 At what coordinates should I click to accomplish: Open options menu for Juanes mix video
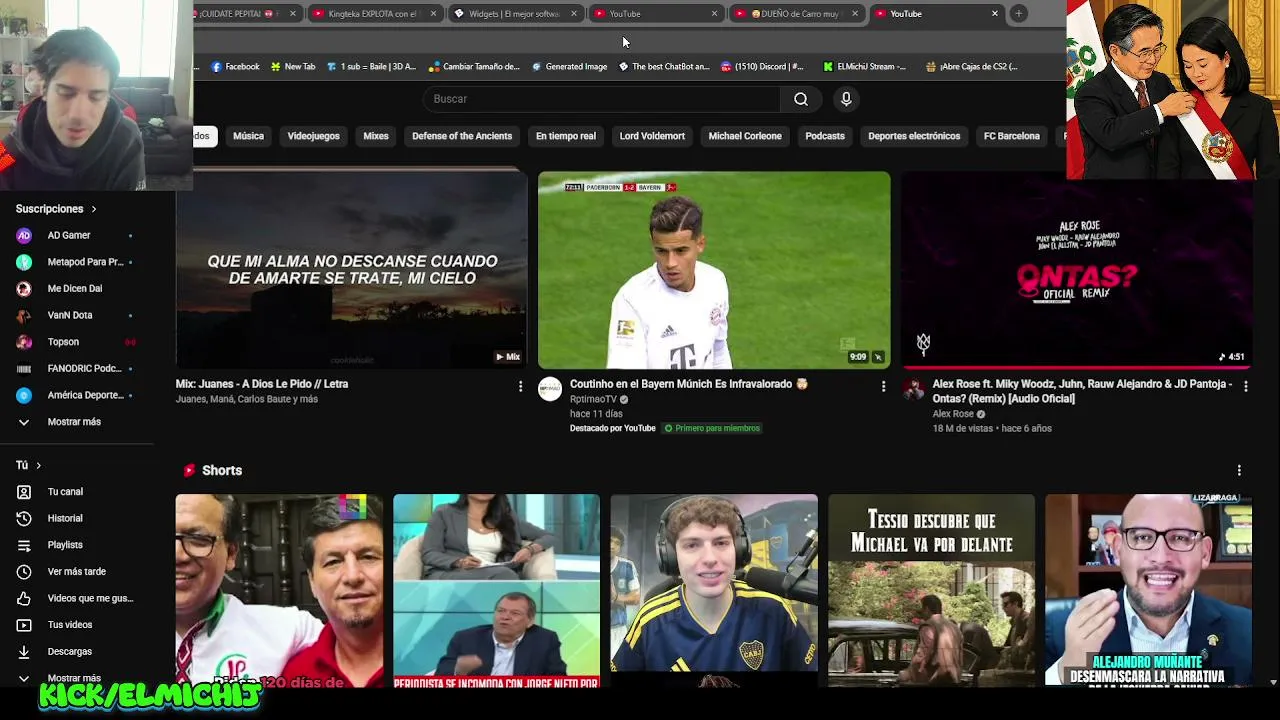coord(520,386)
